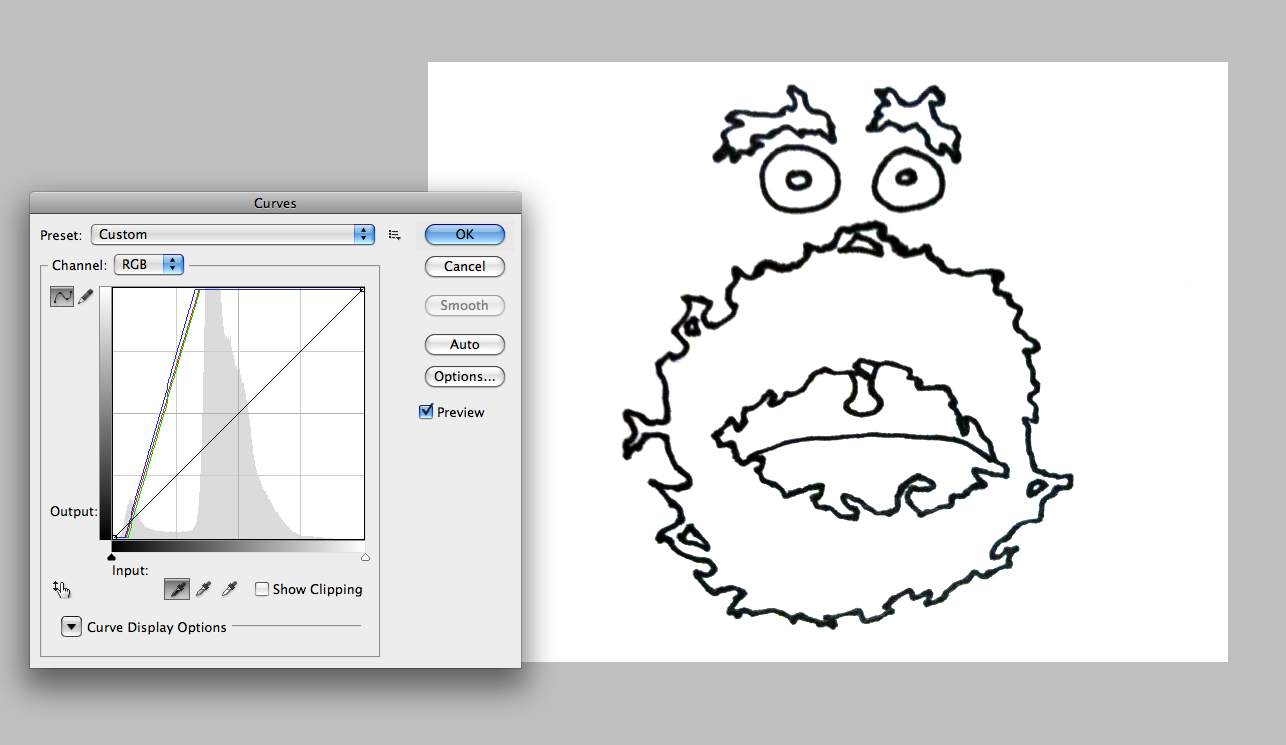
Task: Click the white point eyedropper
Action: (230, 590)
